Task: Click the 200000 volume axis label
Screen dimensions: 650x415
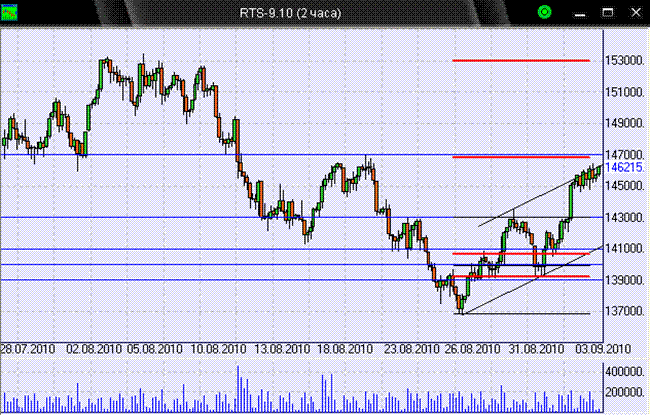Action: click(x=624, y=392)
